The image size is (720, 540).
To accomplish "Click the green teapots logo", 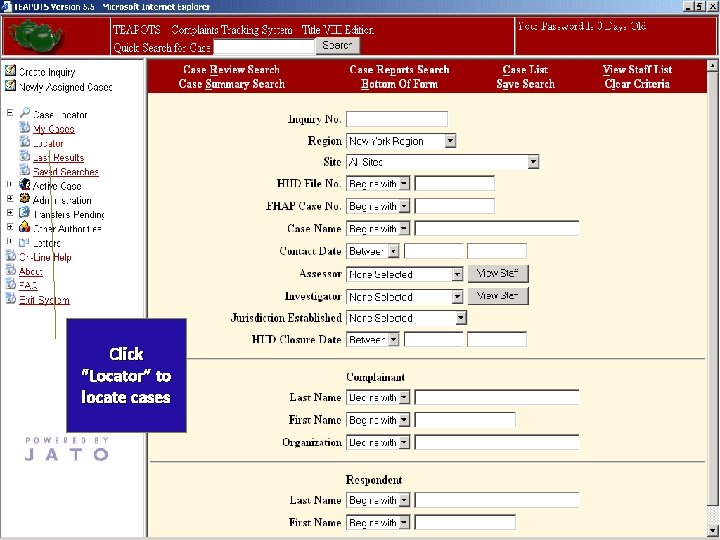I will tap(36, 37).
